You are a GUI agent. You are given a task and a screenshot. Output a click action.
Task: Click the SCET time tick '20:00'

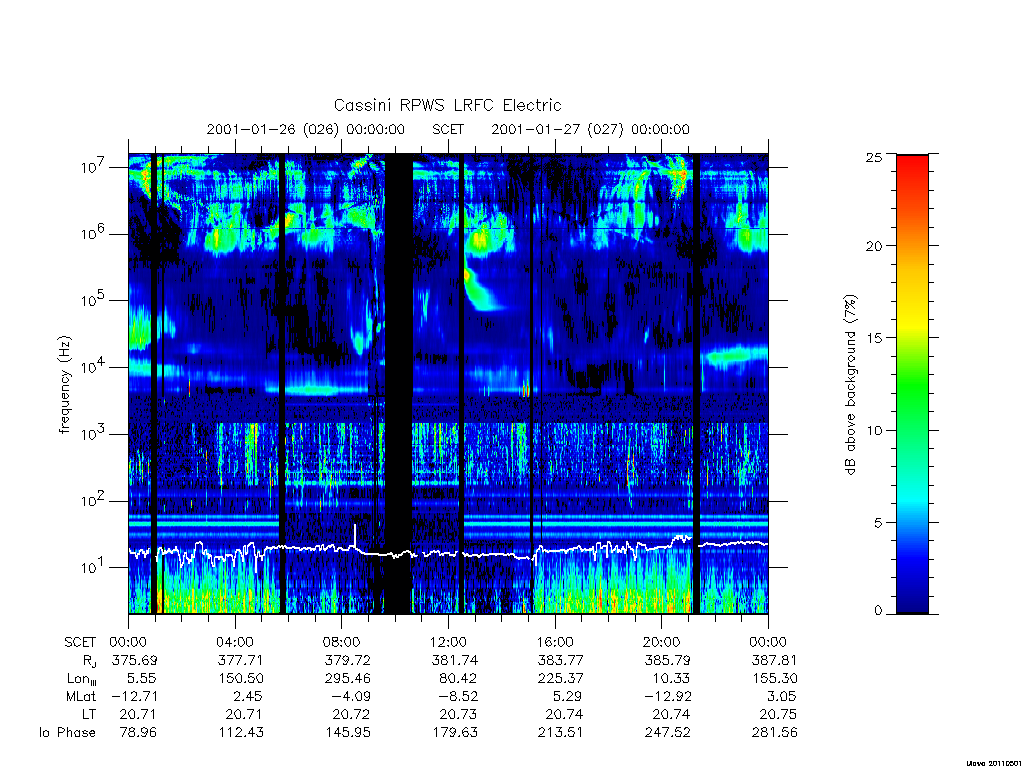(x=662, y=642)
